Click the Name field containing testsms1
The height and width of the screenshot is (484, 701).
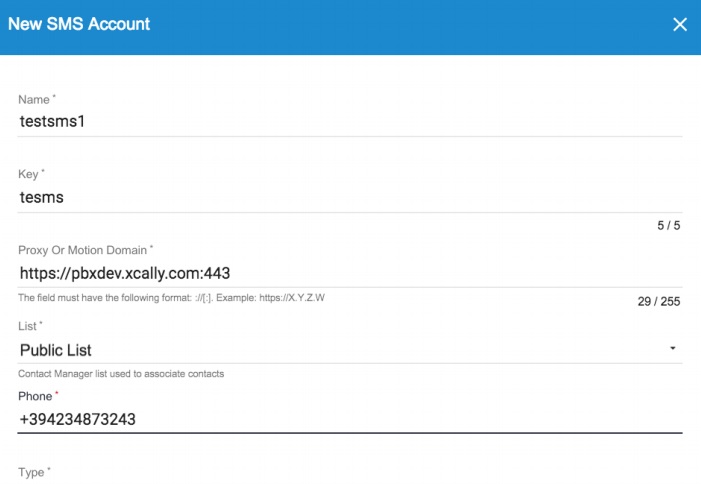pyautogui.click(x=350, y=122)
